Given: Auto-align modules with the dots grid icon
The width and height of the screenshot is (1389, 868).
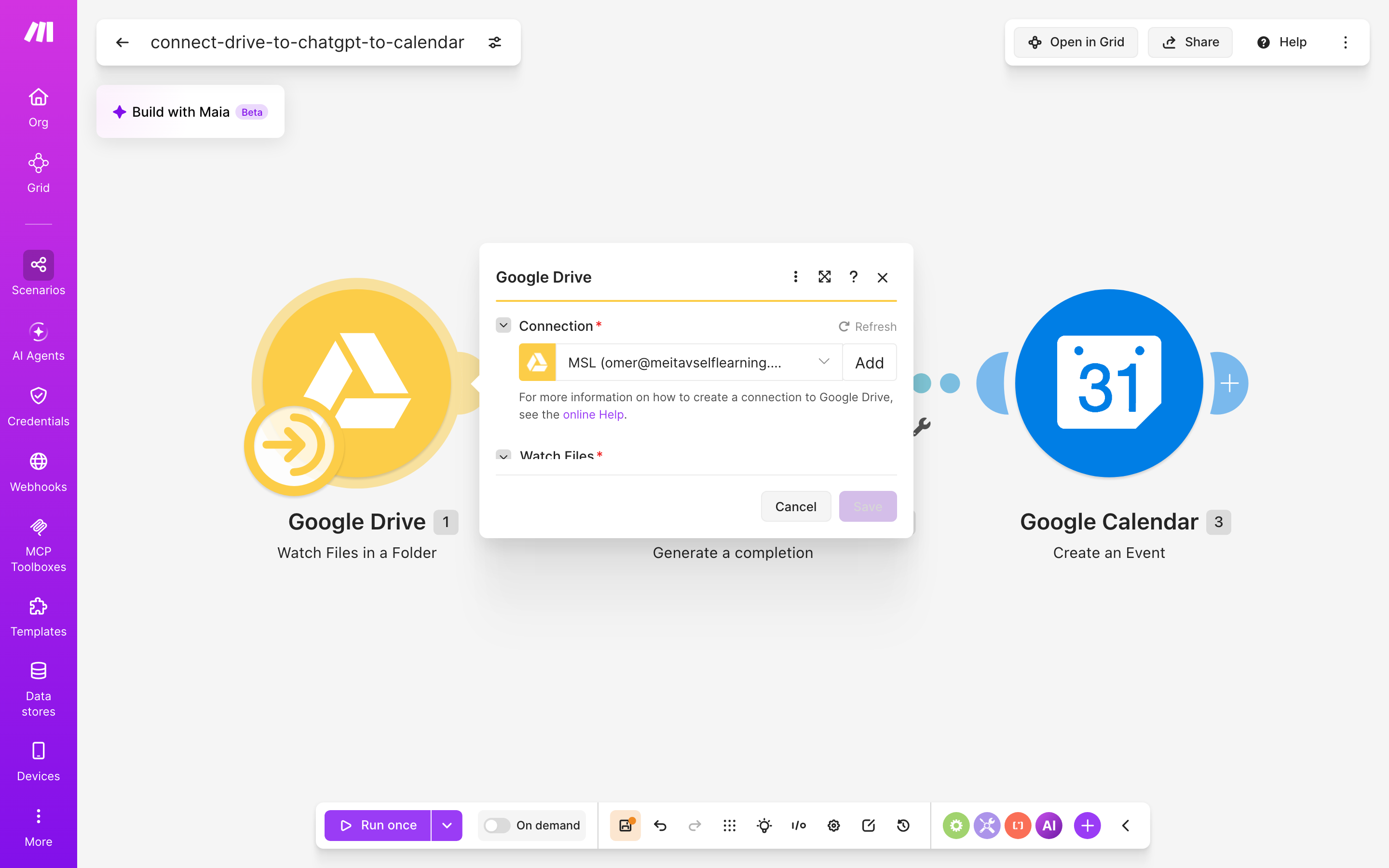Looking at the screenshot, I should point(730,825).
